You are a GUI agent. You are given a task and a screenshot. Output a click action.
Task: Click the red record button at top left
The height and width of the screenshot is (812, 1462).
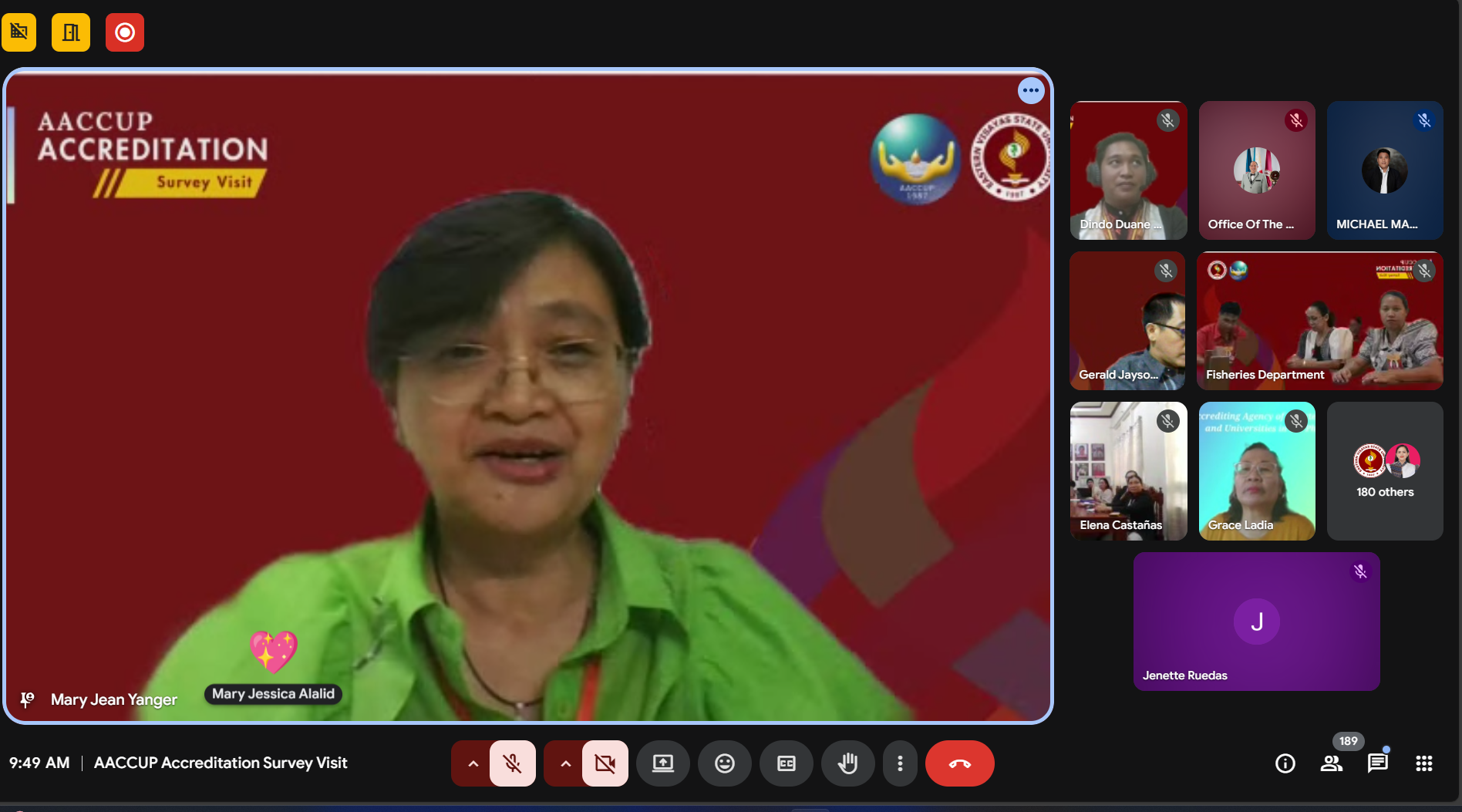125,32
